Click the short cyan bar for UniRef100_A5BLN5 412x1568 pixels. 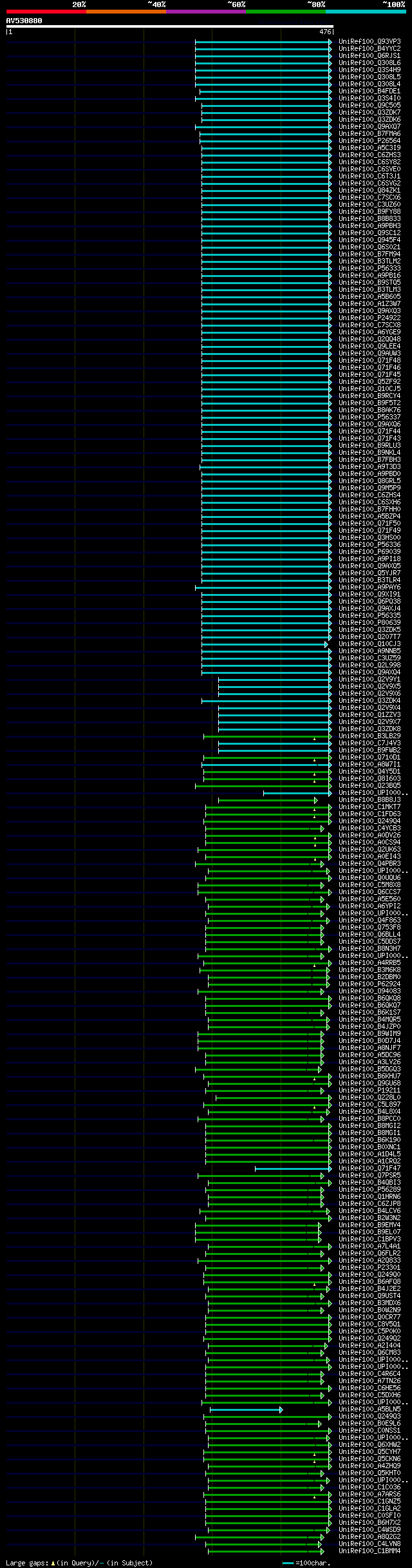[246, 1410]
